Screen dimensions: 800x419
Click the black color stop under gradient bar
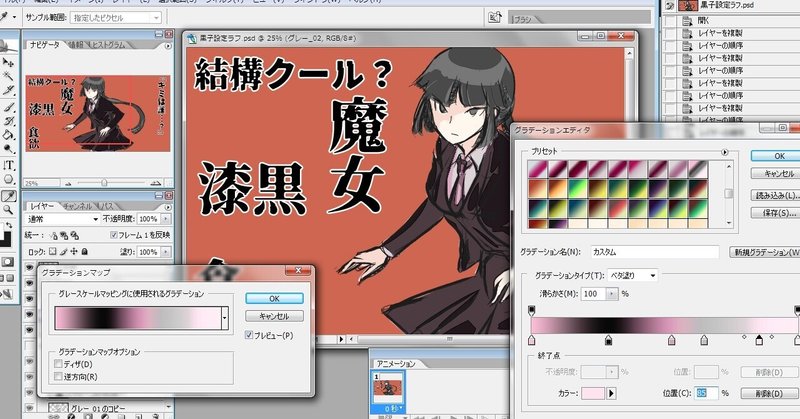pyautogui.click(x=608, y=340)
